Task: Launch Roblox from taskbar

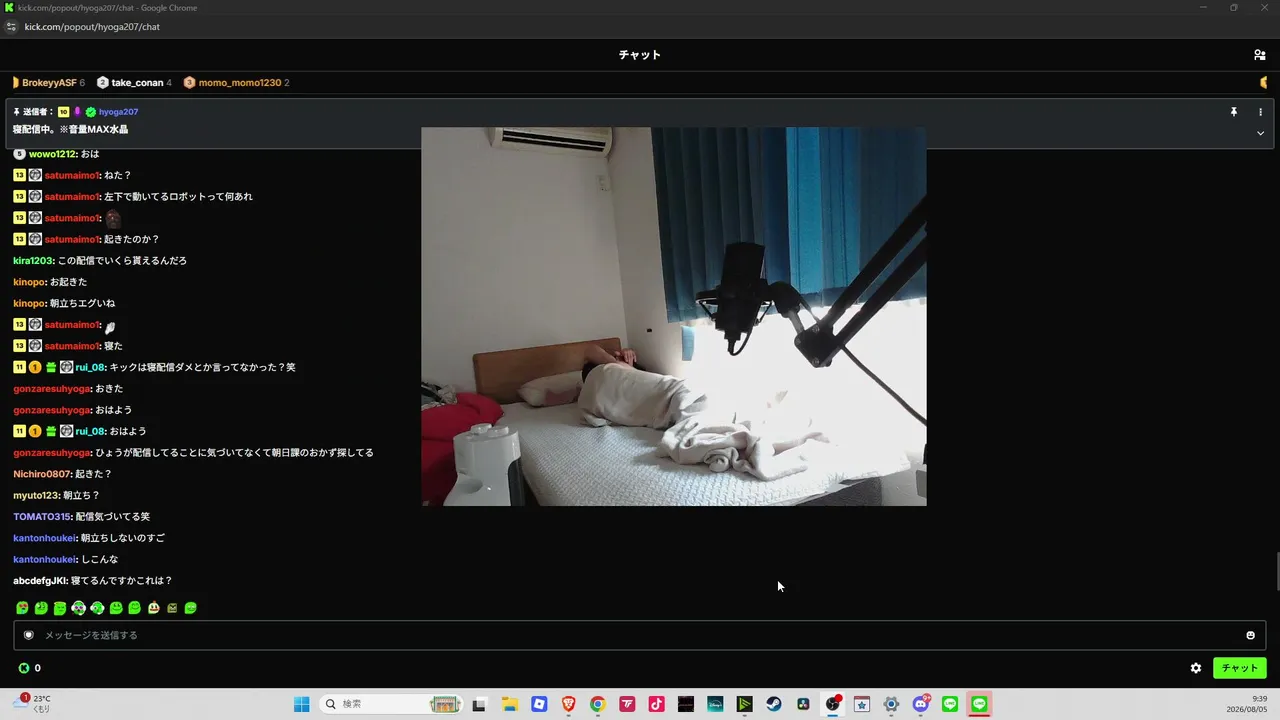Action: click(x=539, y=704)
